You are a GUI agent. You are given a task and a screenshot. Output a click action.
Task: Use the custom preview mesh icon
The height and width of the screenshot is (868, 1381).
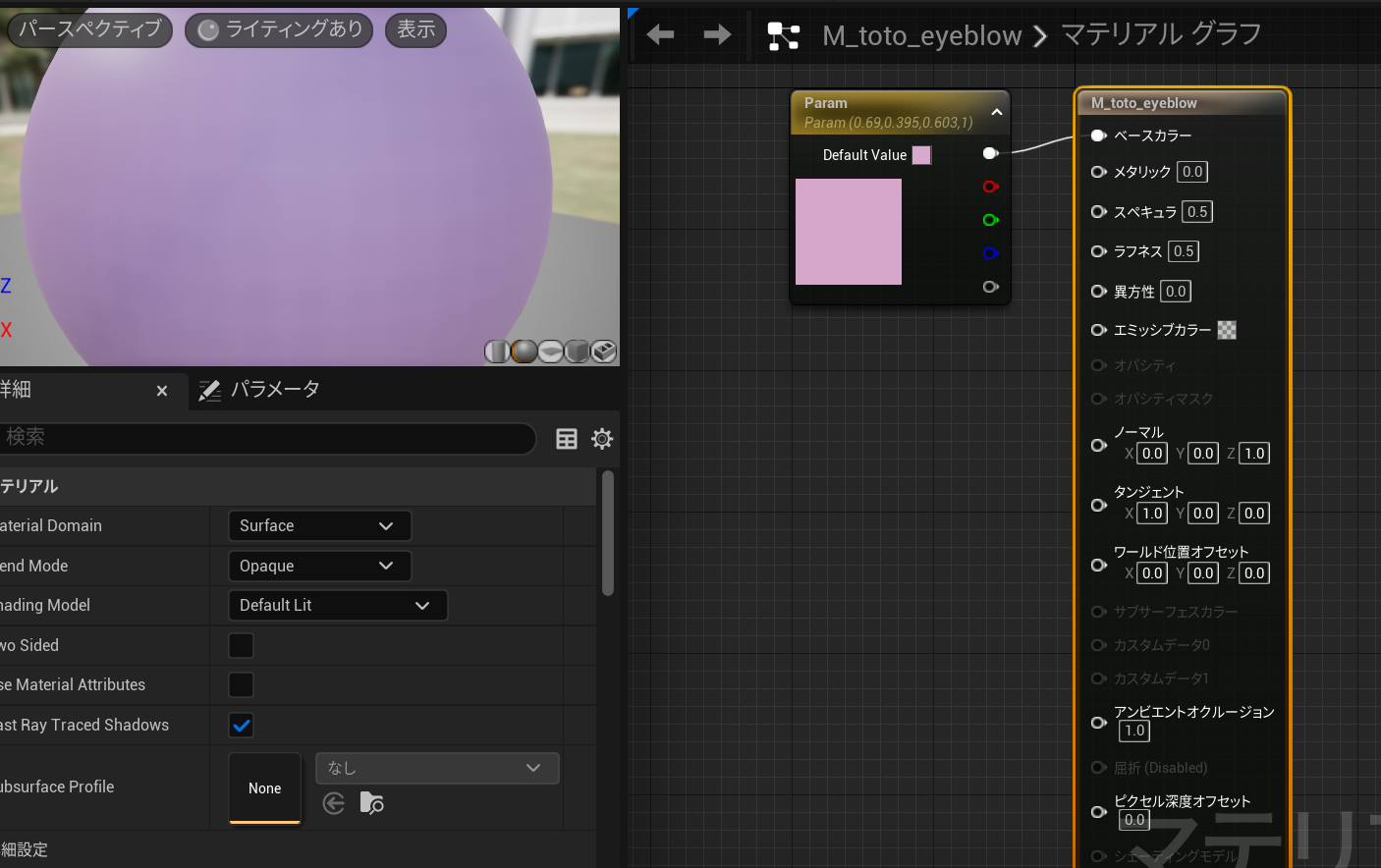[x=604, y=352]
